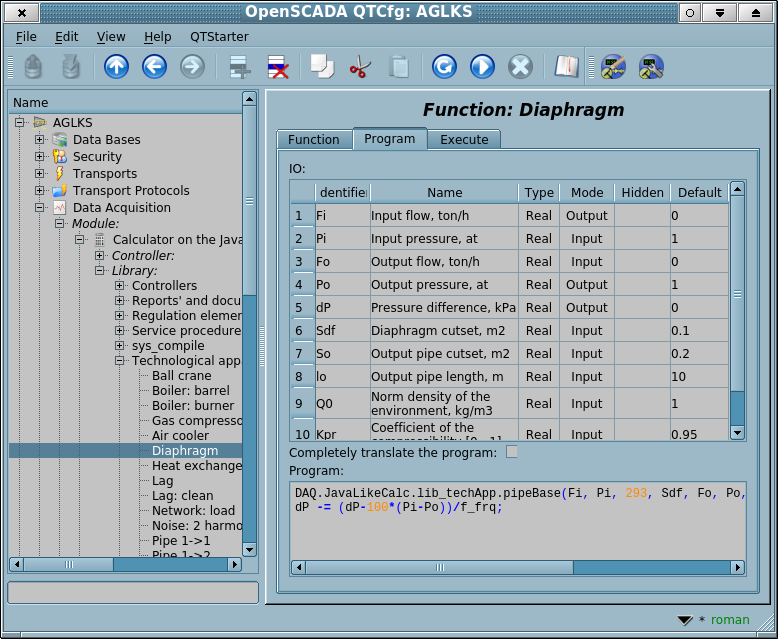Click the Mode column header in IO table
Screen dimensions: 778x639
586,193
